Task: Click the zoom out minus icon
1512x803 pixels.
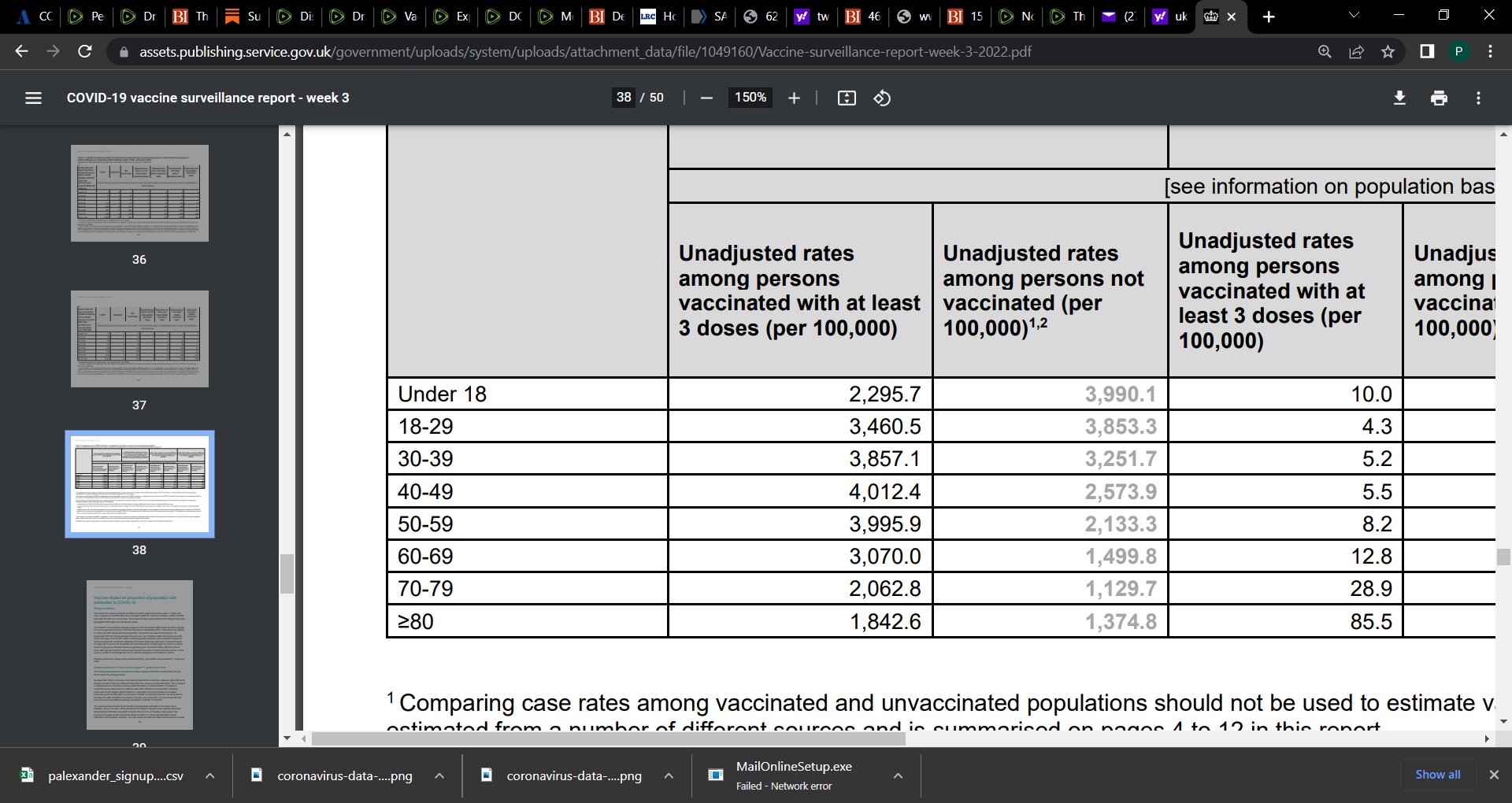Action: [706, 98]
